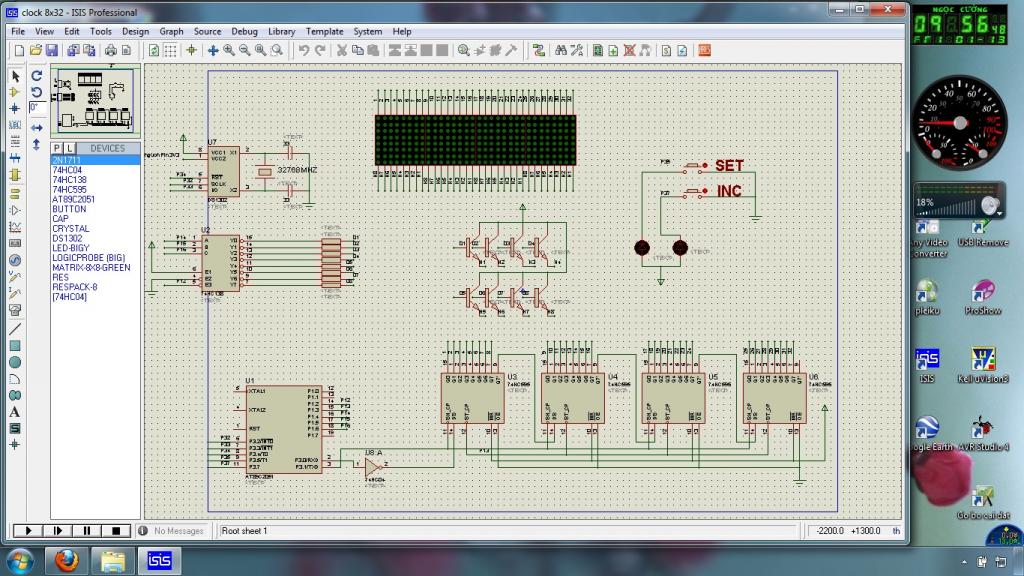Open the Library menu
Image resolution: width=1024 pixels, height=576 pixels.
(282, 31)
